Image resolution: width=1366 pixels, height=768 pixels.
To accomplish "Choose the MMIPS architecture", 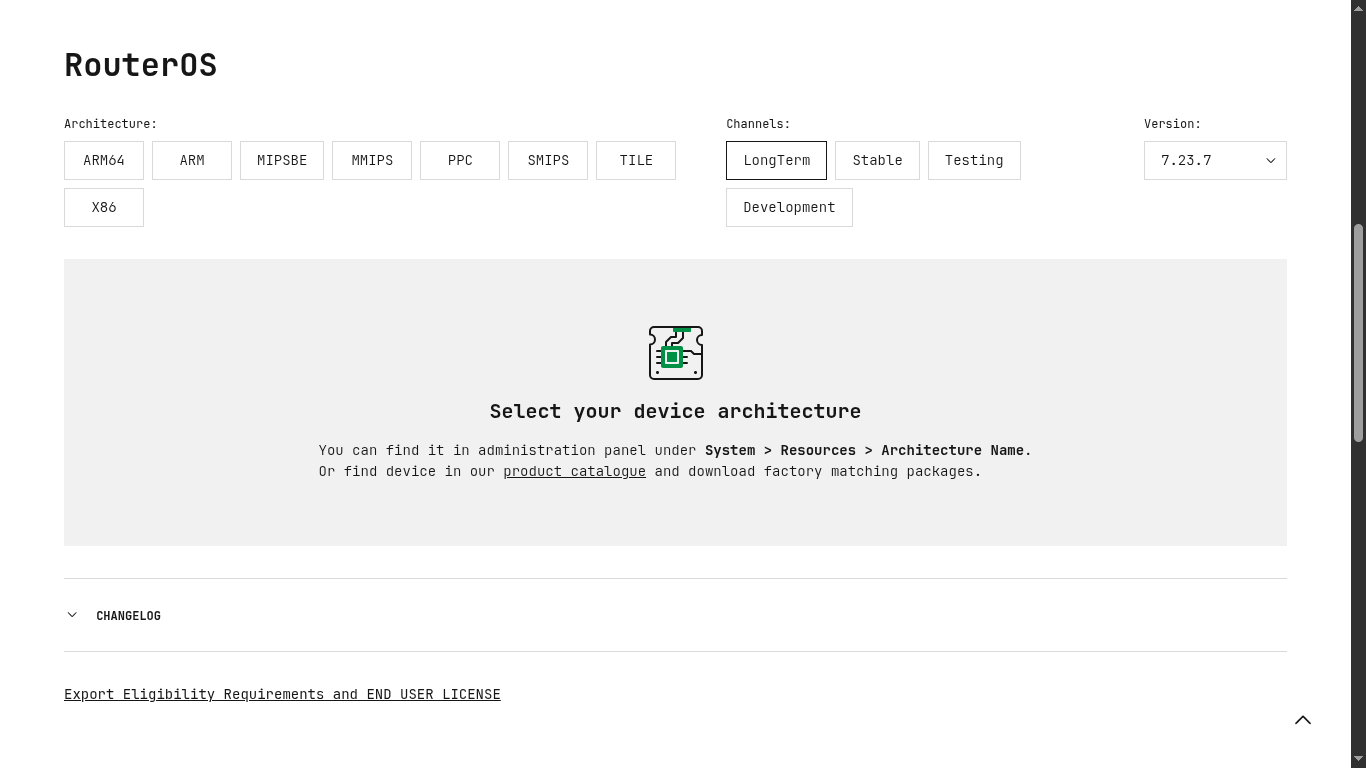I will 372,160.
